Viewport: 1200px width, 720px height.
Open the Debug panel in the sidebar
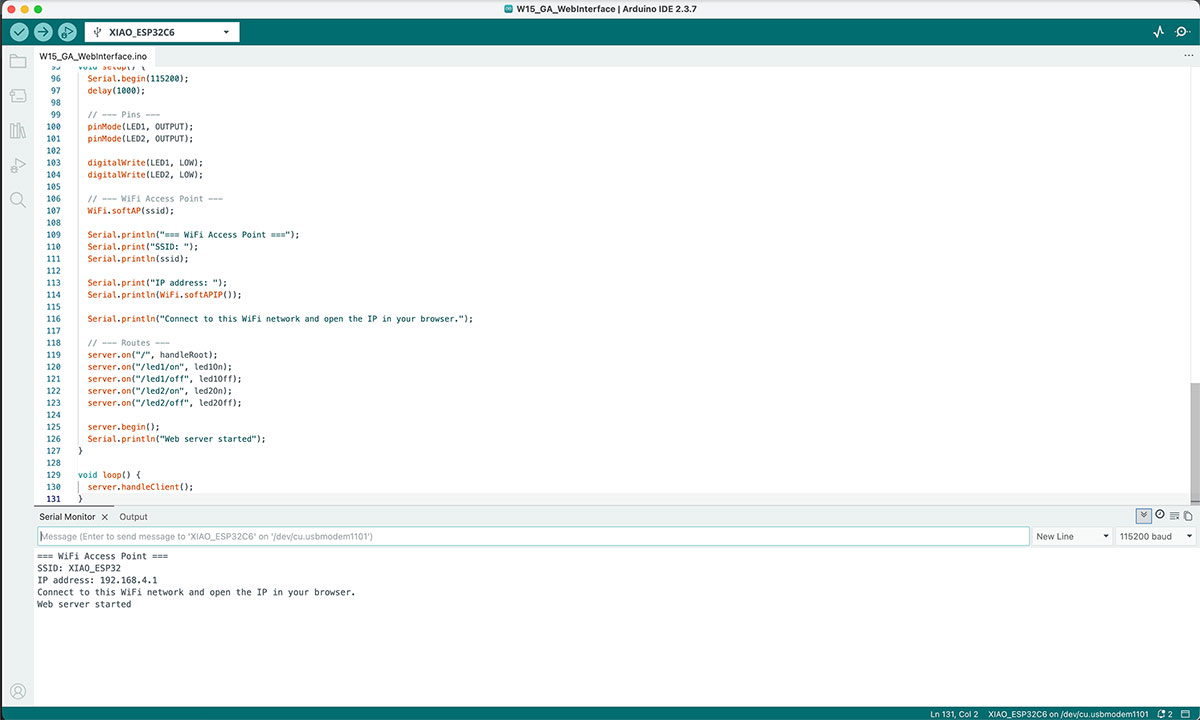(17, 166)
